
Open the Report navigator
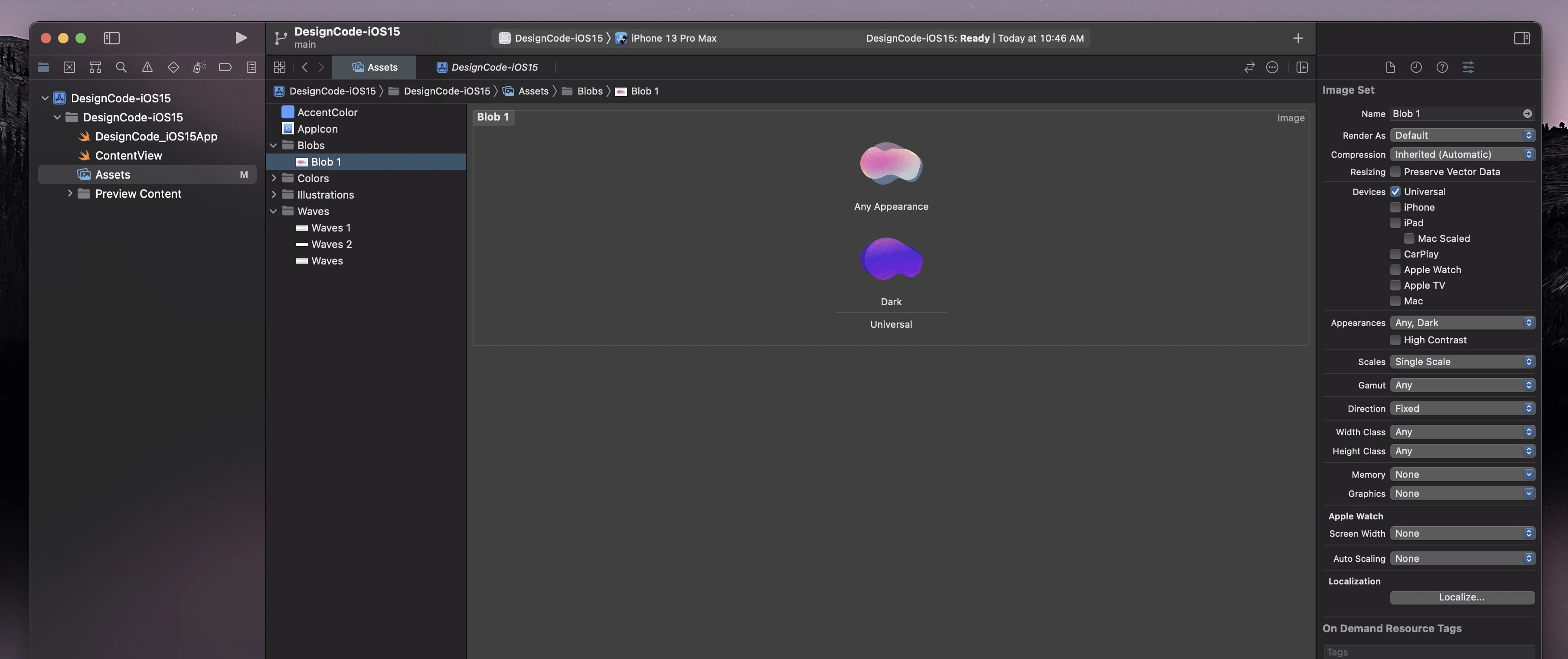click(252, 67)
